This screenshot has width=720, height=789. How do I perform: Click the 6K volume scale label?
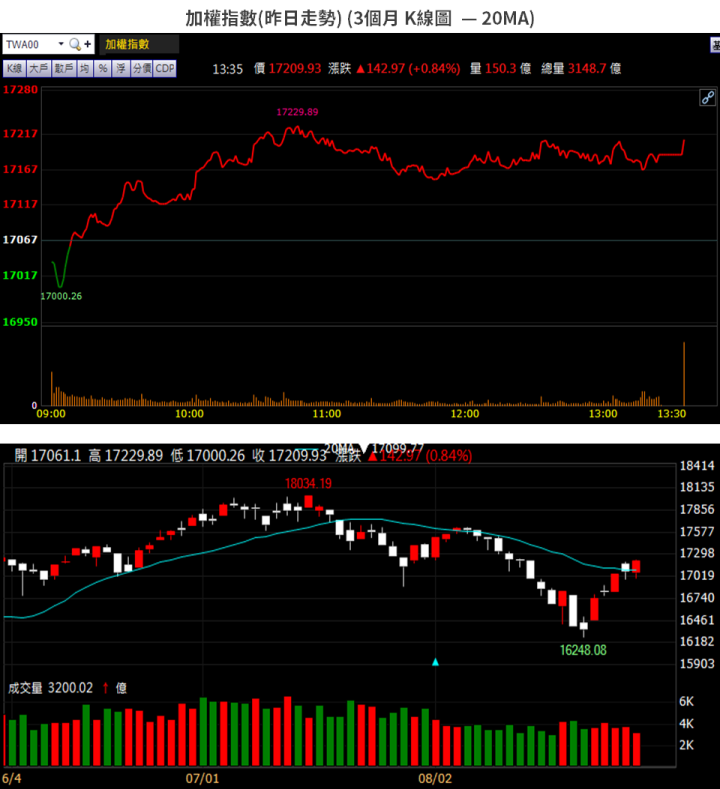(686, 701)
